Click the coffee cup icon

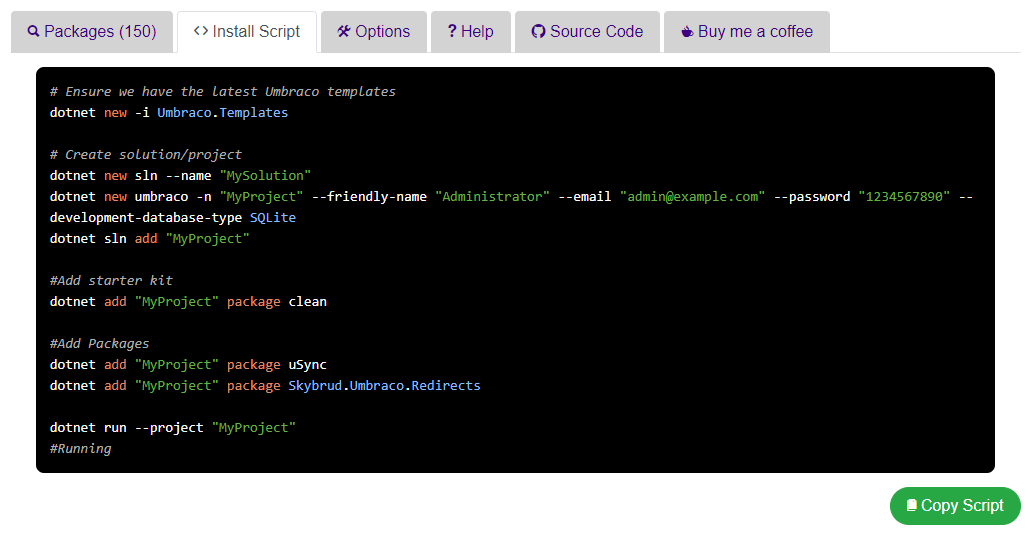click(687, 32)
